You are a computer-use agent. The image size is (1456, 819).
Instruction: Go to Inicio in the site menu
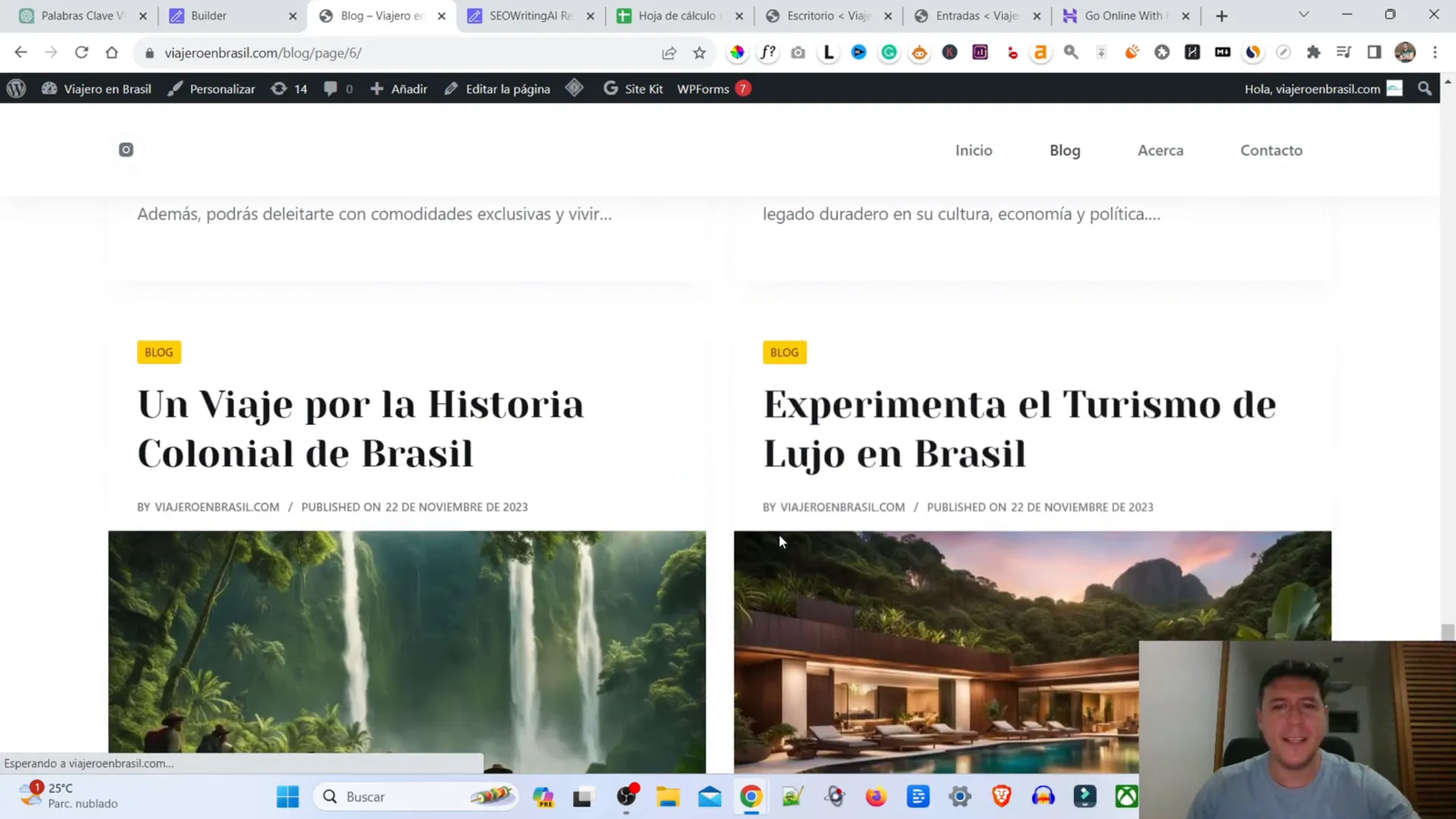pos(974,150)
